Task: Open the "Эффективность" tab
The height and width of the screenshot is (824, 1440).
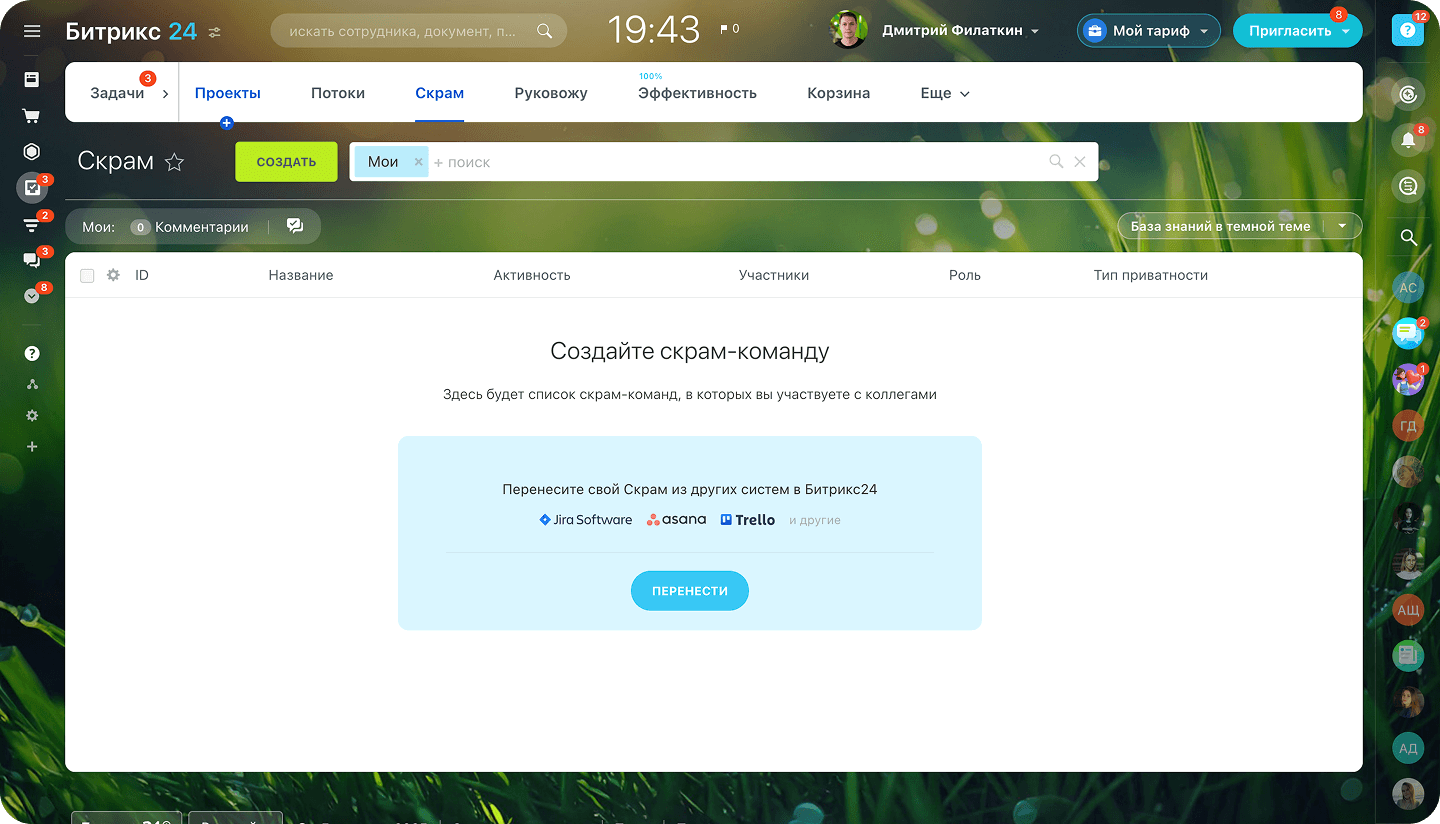Action: [x=697, y=93]
